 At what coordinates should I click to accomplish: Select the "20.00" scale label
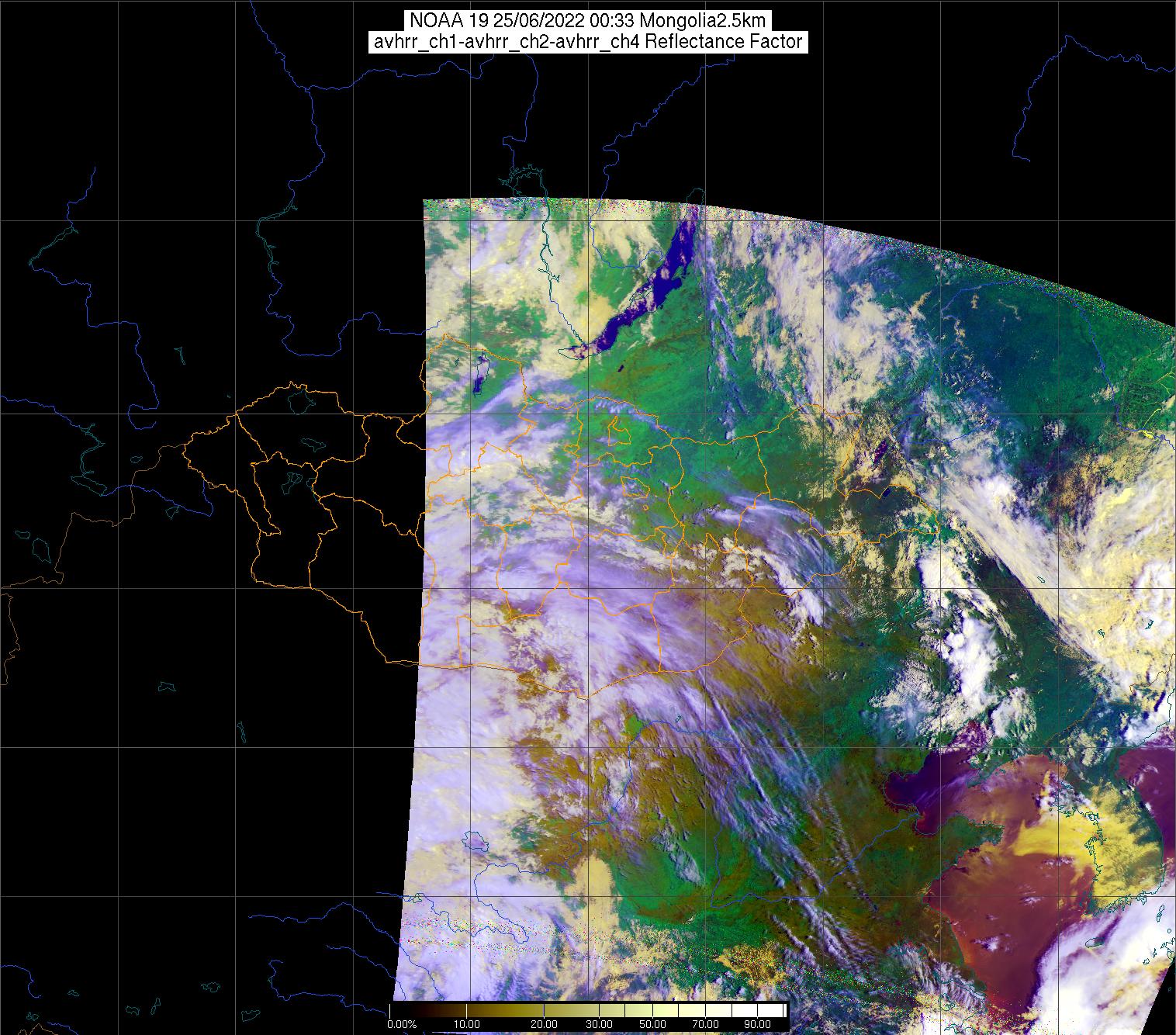point(545,1024)
